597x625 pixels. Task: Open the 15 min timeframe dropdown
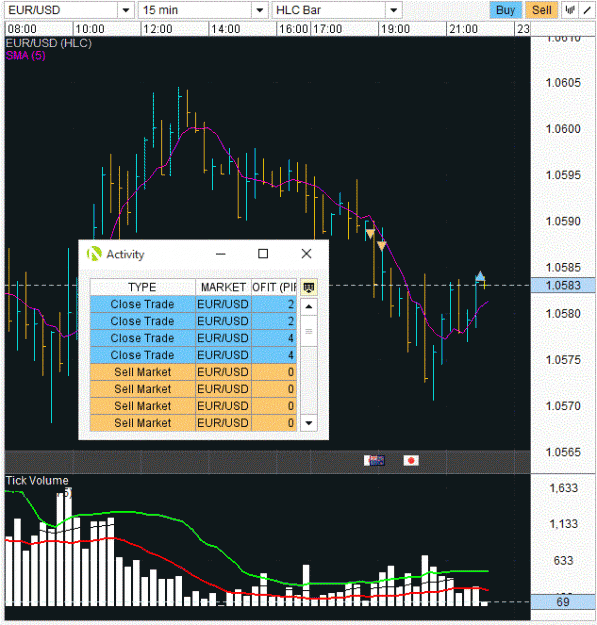[259, 10]
